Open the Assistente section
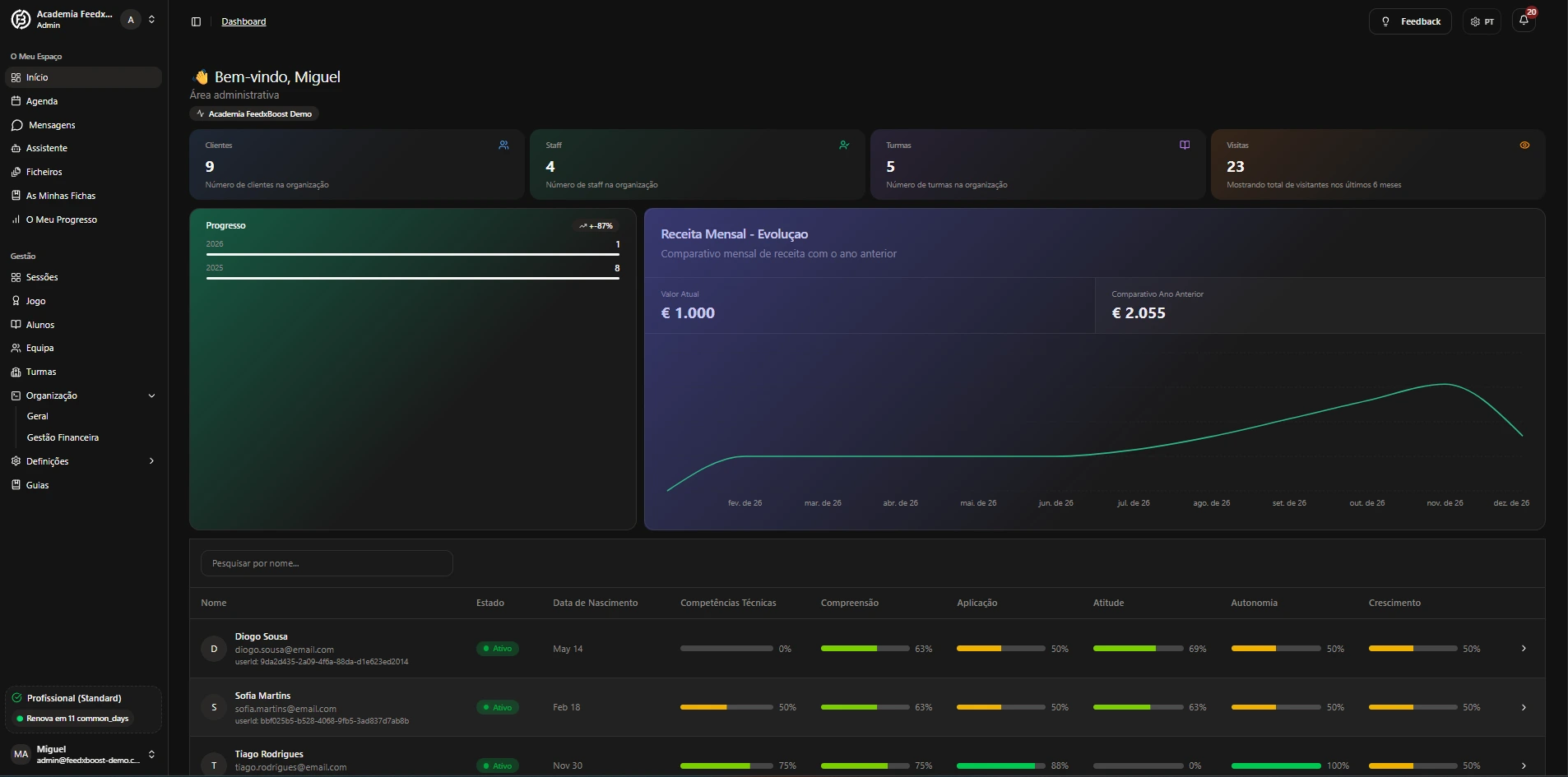This screenshot has width=1568, height=777. pos(47,148)
